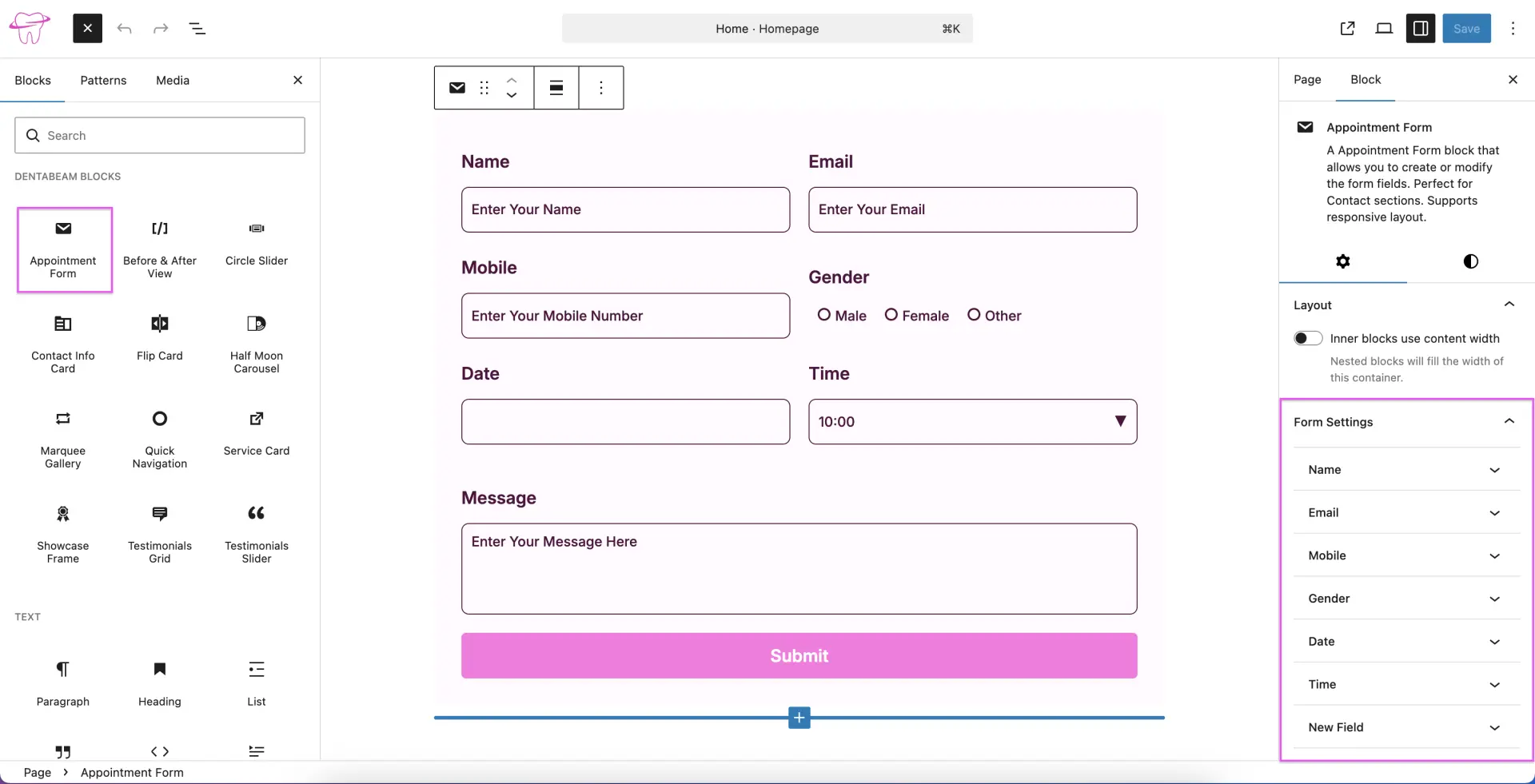Toggle the settings sidebar panel
This screenshot has height=784, width=1535.
coord(1421,28)
